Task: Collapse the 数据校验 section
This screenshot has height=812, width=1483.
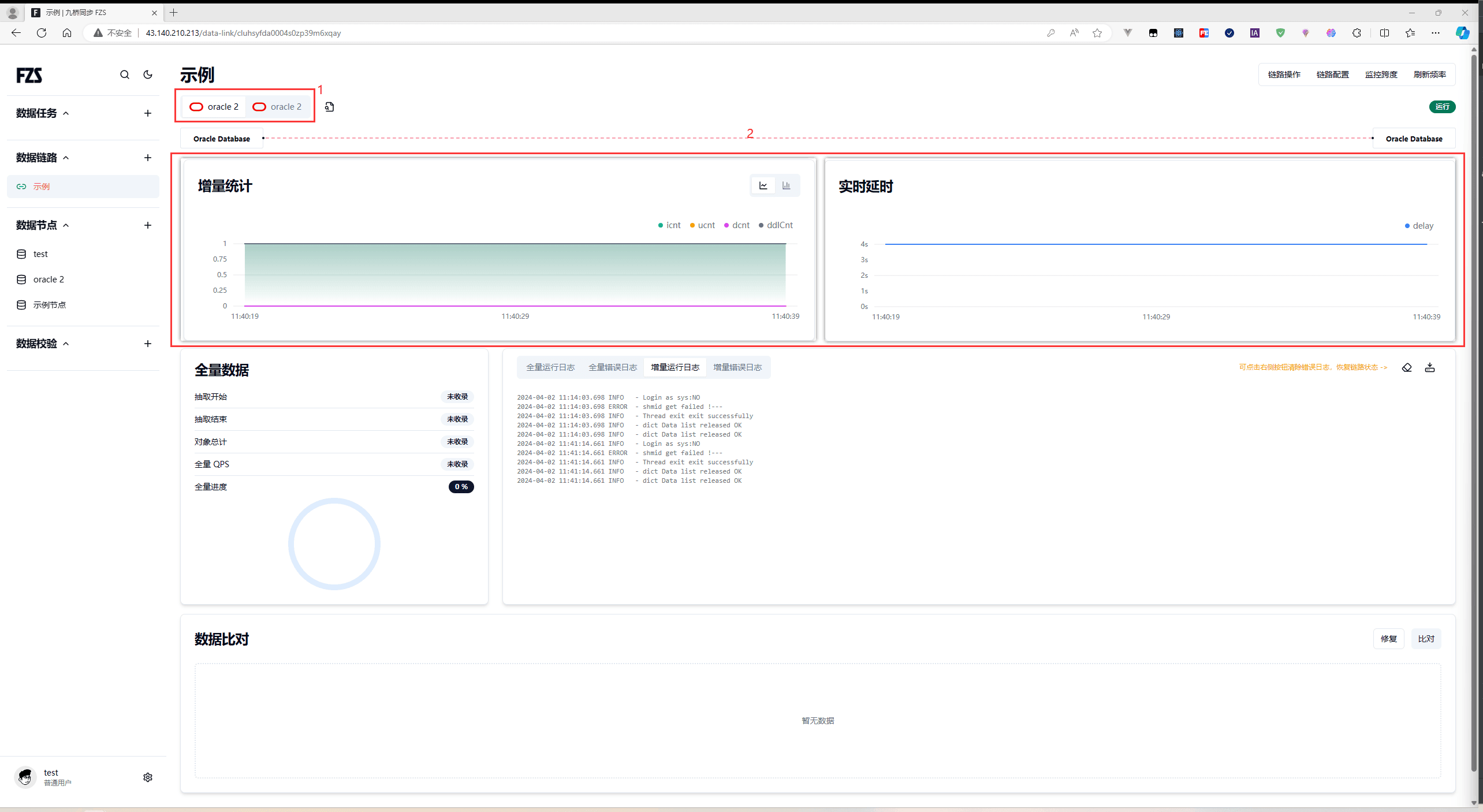Action: tap(66, 344)
